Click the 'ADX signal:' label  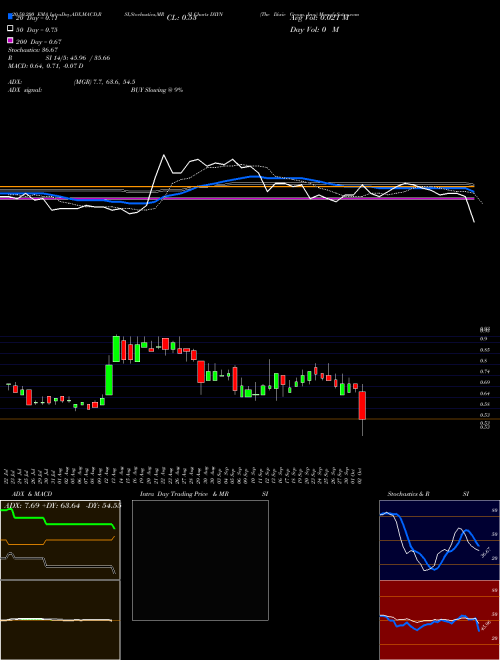[25, 90]
